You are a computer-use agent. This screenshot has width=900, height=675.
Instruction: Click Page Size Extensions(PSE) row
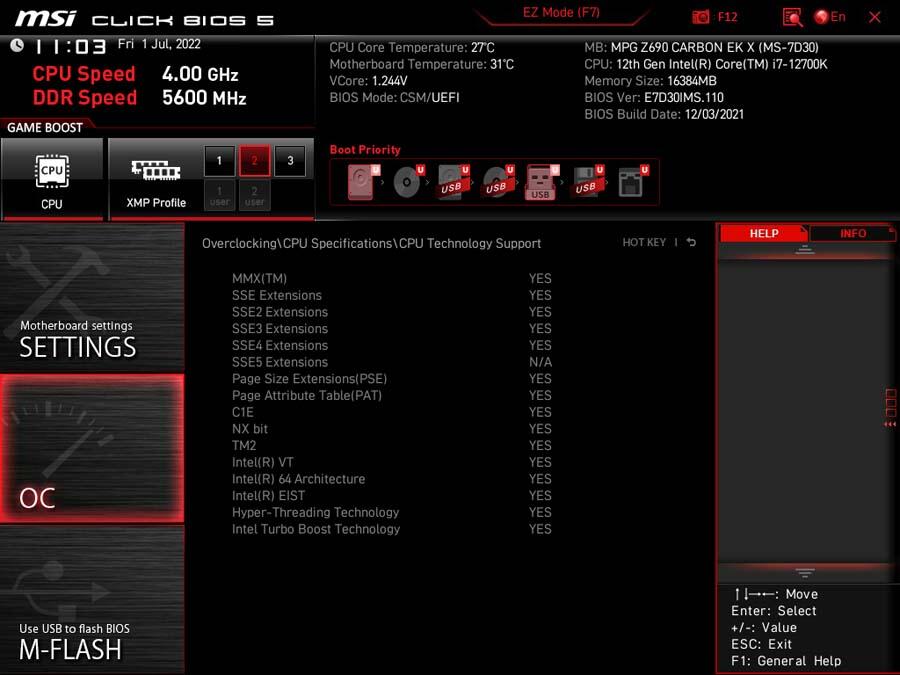click(391, 379)
